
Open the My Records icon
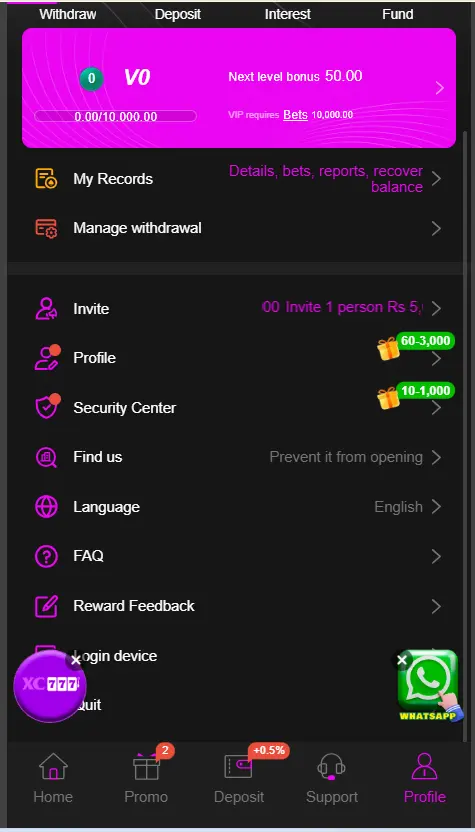(x=46, y=179)
